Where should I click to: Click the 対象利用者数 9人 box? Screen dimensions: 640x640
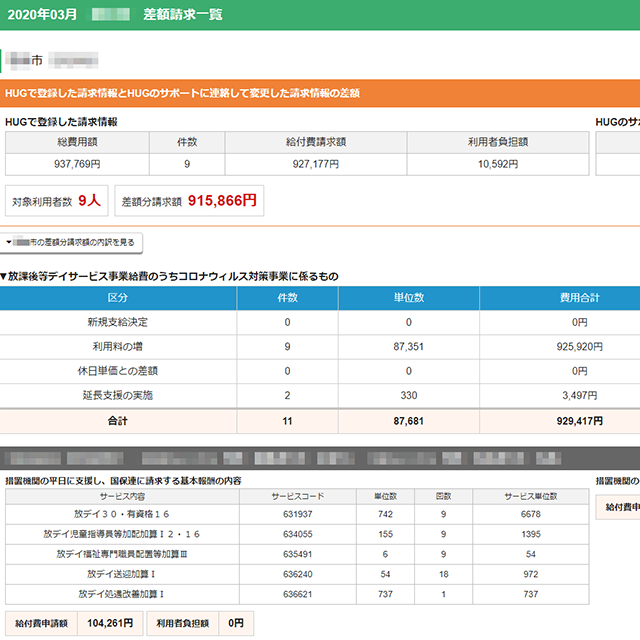56,201
